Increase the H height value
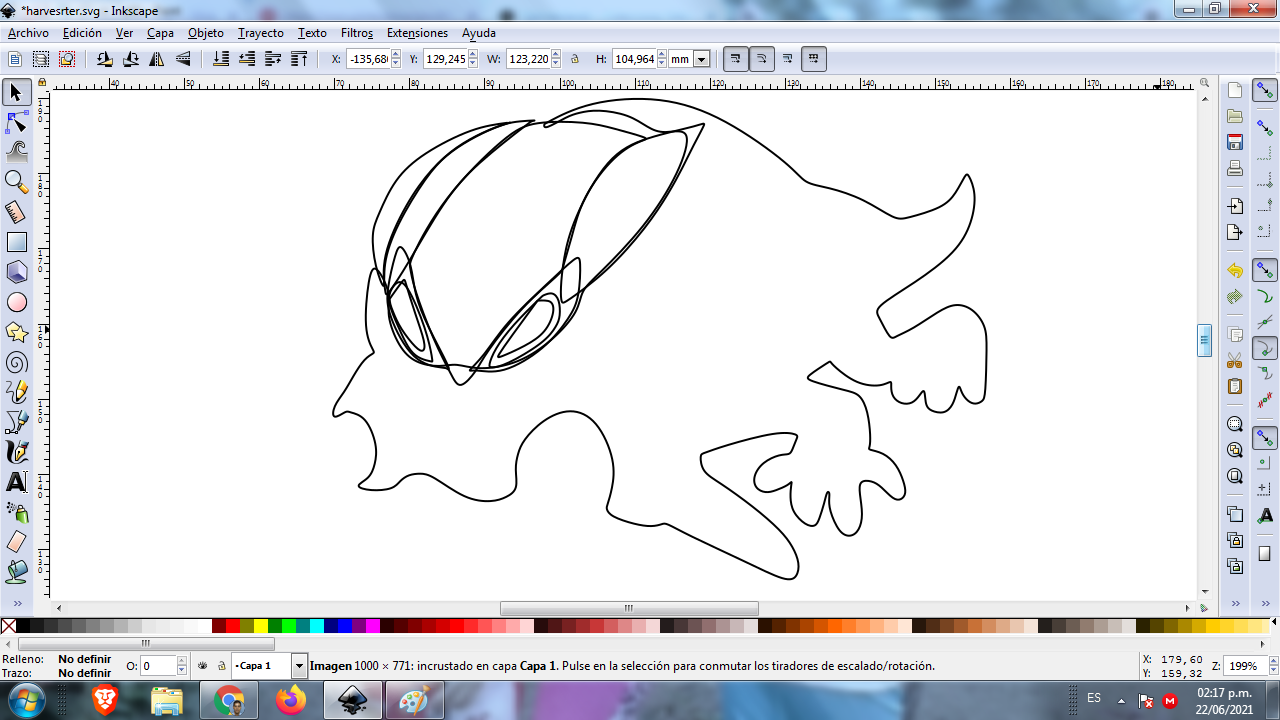The width and height of the screenshot is (1280, 720). 662,55
